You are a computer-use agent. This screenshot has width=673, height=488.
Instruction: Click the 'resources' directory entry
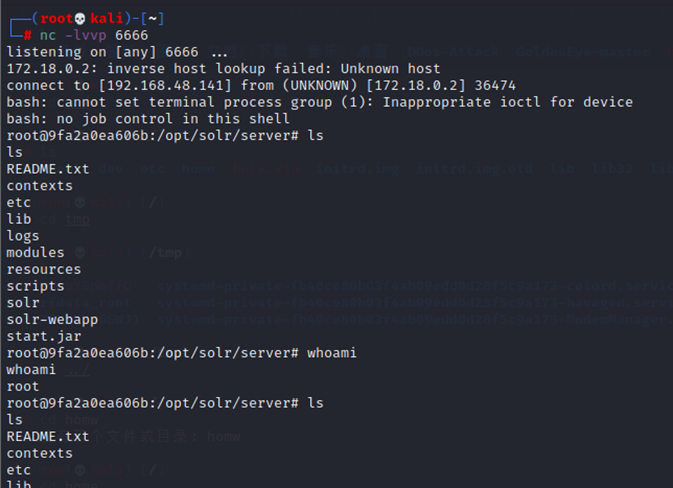pyautogui.click(x=43, y=269)
